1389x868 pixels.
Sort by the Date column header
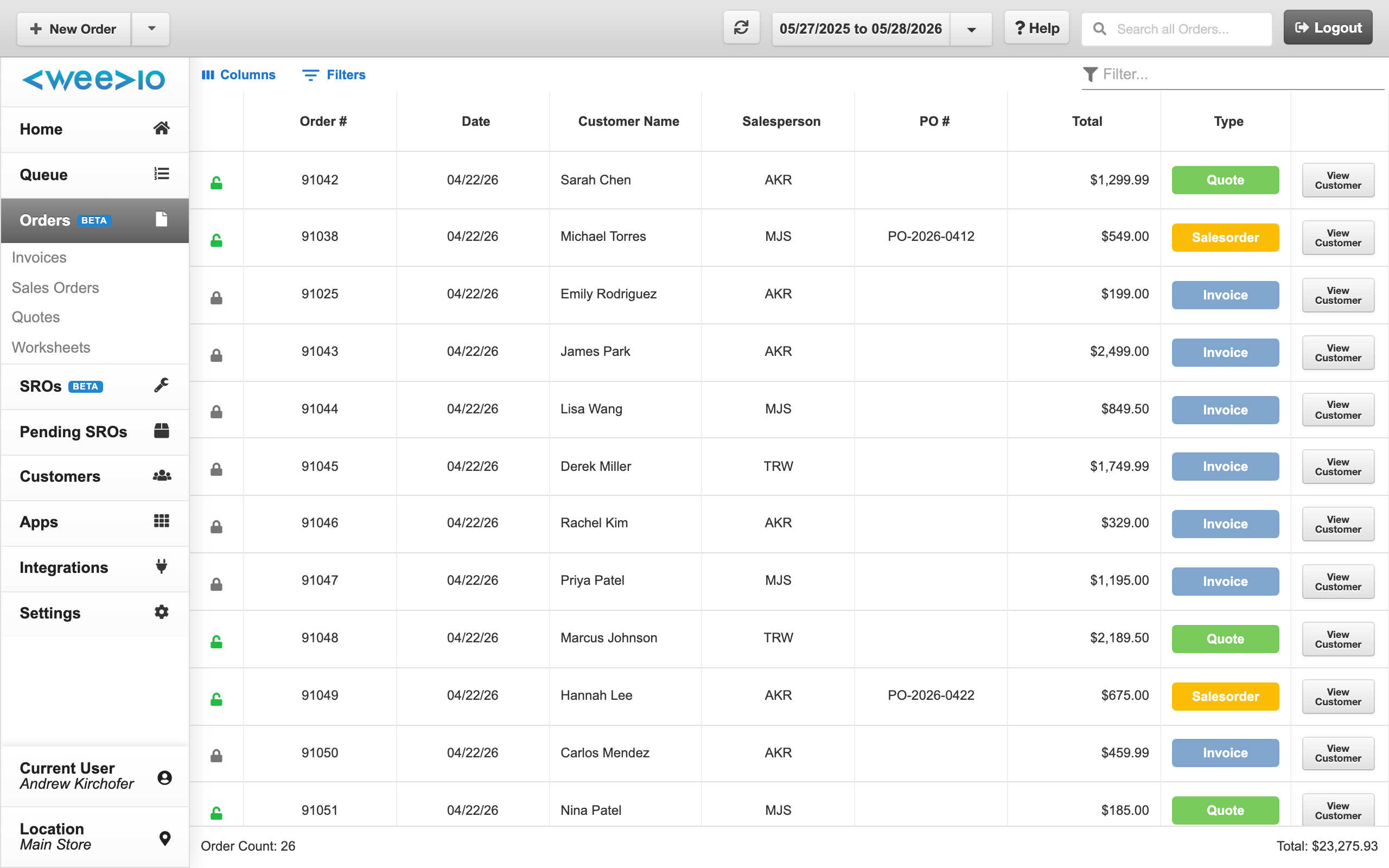pyautogui.click(x=476, y=121)
